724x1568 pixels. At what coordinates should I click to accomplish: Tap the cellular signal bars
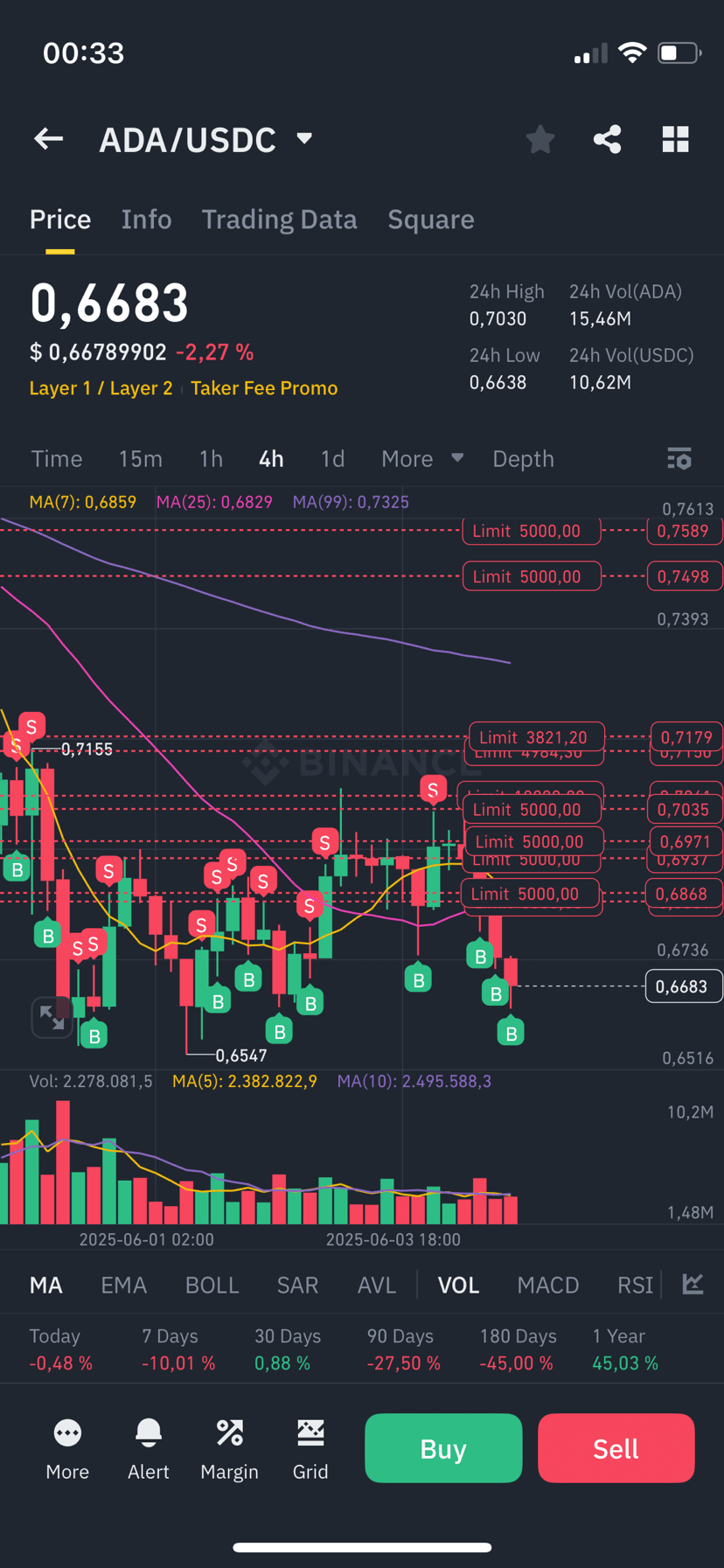[x=590, y=54]
